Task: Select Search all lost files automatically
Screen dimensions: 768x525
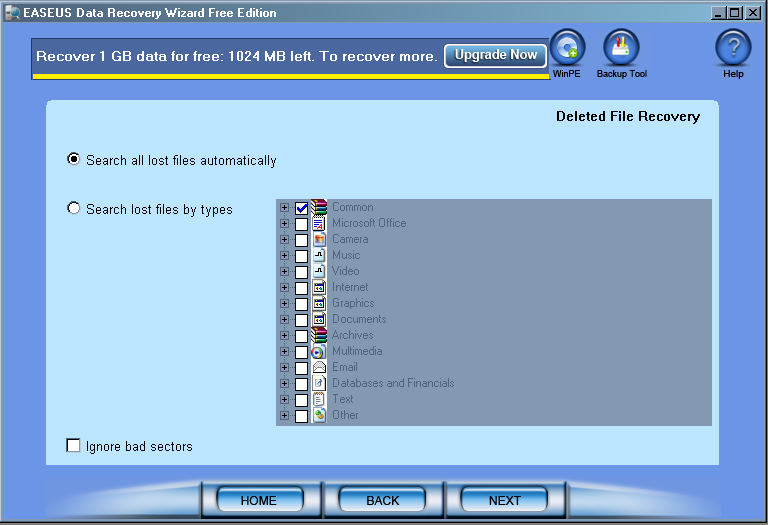Action: 73,159
